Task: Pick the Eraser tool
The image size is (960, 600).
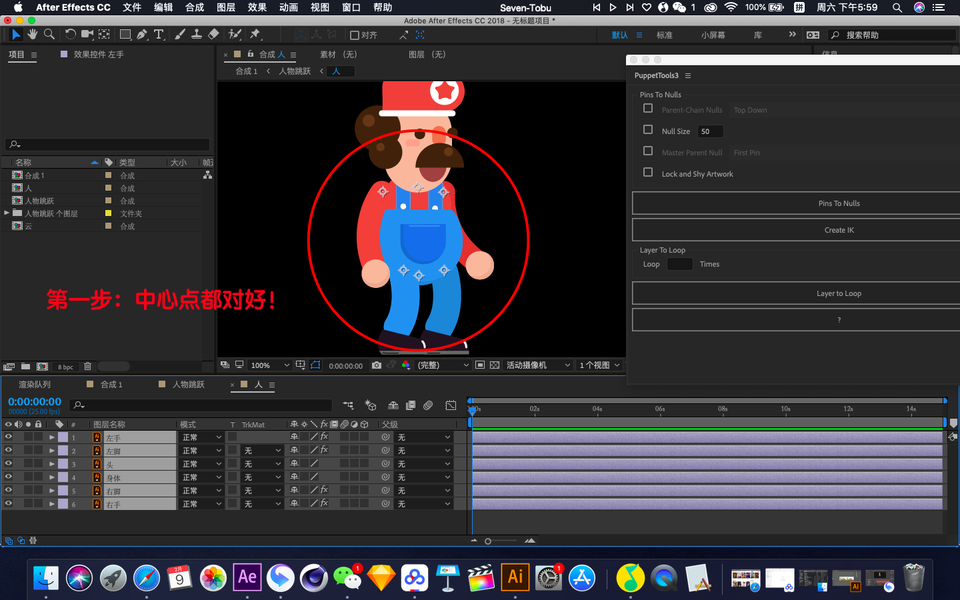Action: (x=212, y=35)
